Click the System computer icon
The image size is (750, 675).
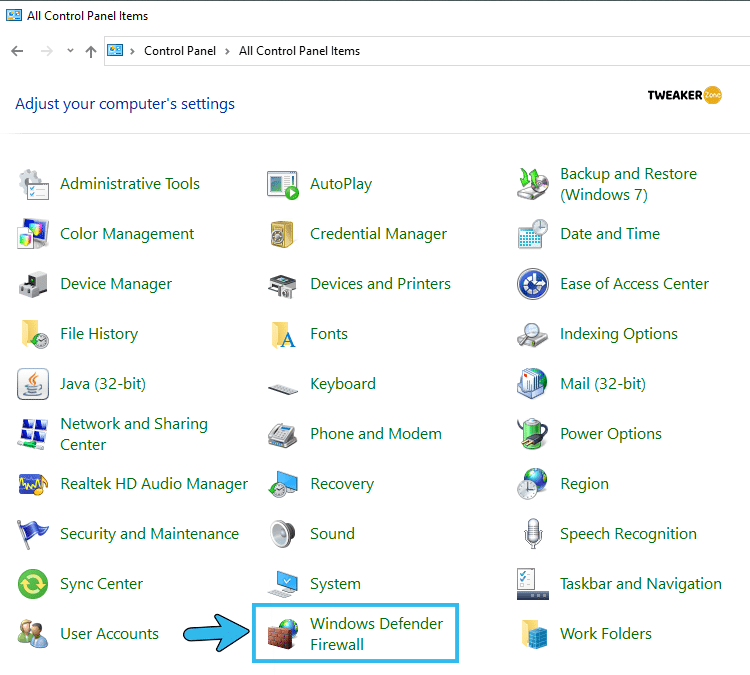click(x=283, y=584)
